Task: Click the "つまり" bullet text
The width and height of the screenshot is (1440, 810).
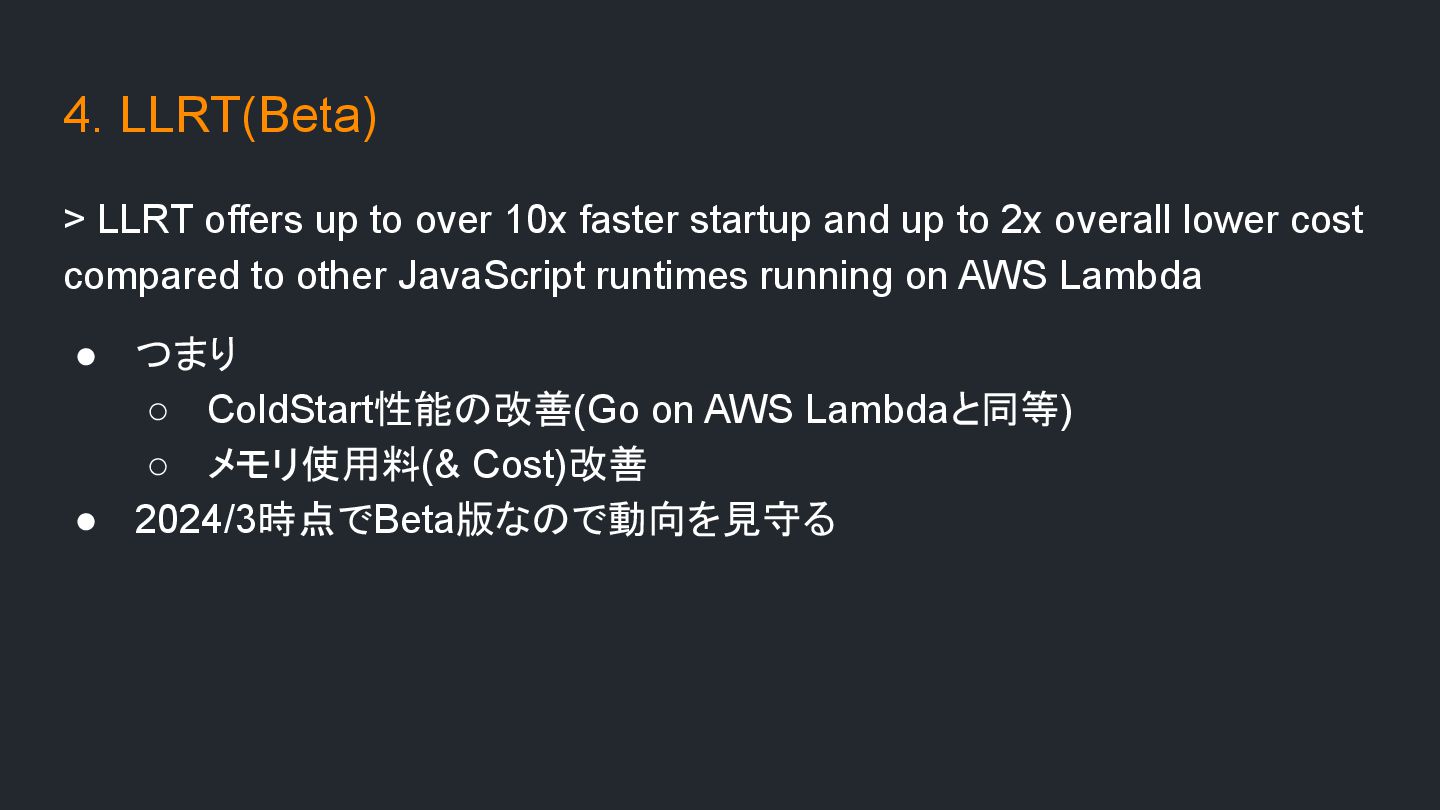Action: tap(187, 354)
